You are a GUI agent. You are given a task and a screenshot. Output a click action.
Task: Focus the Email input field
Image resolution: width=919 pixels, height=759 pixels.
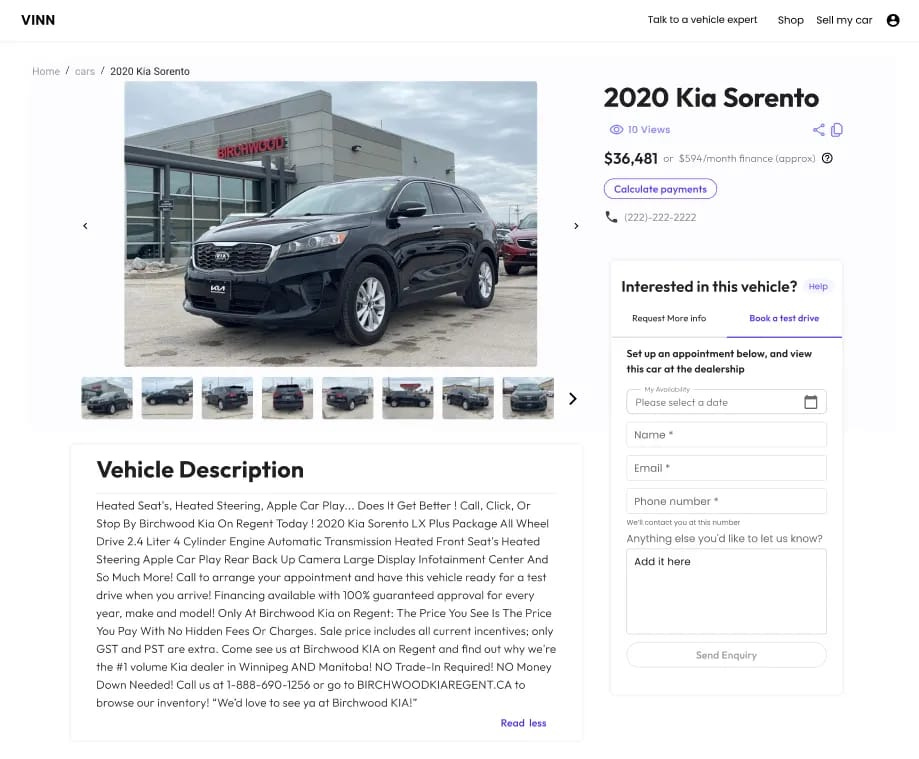[x=726, y=468]
